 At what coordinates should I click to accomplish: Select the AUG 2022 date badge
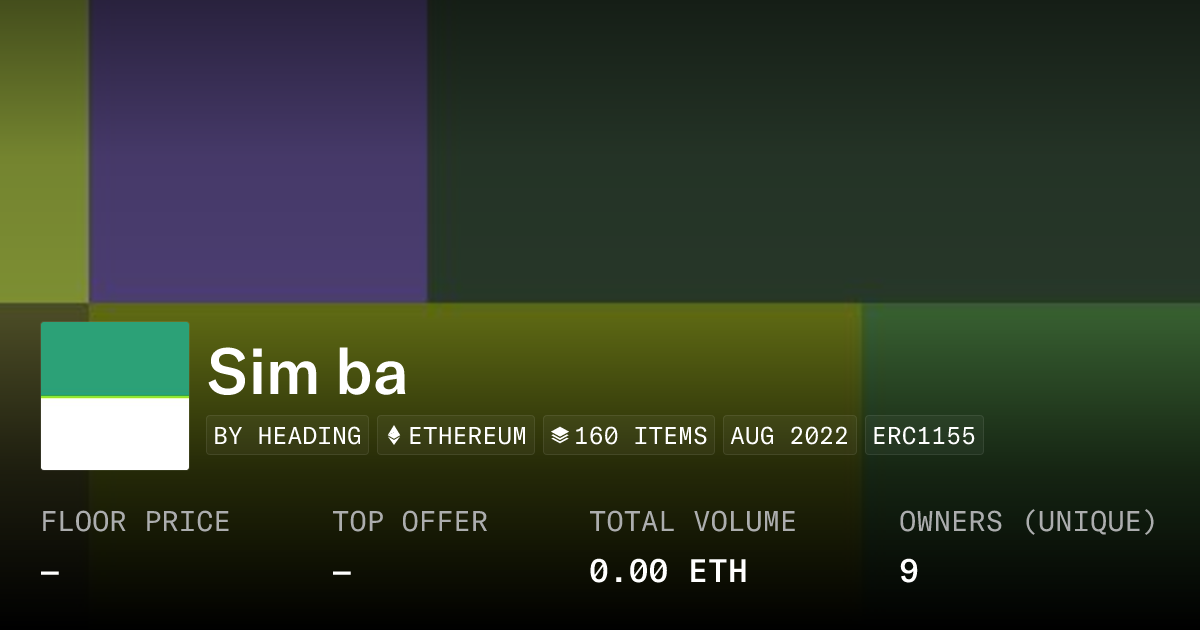pyautogui.click(x=789, y=436)
